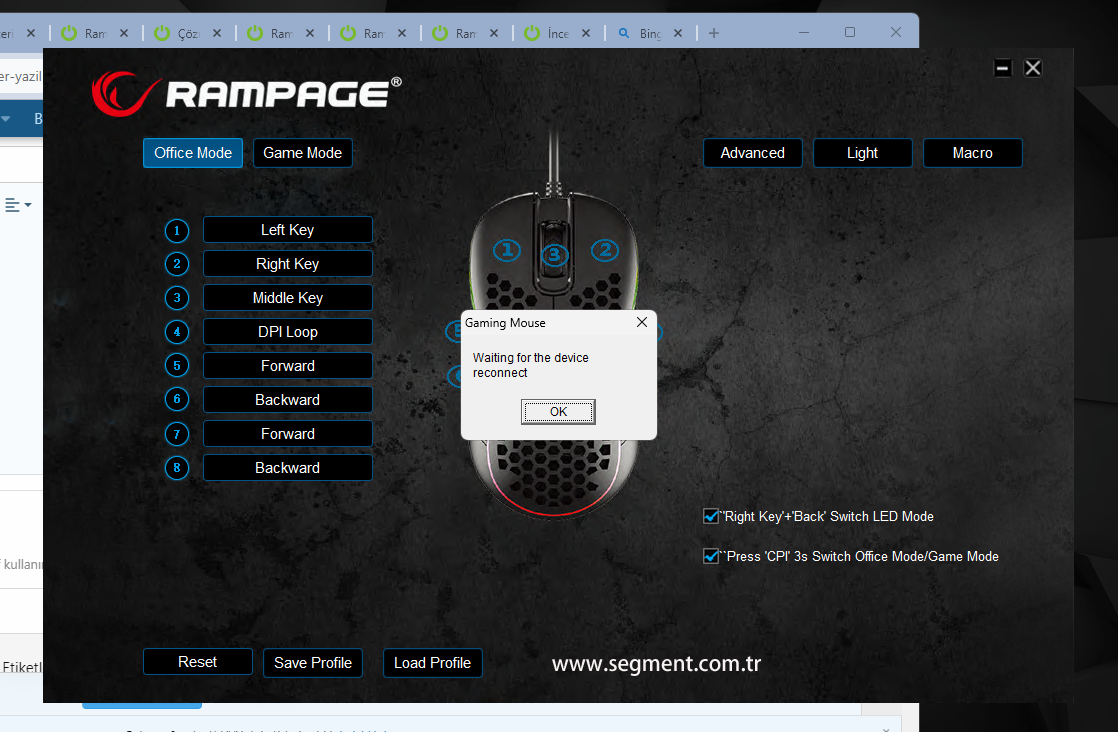Click the numbered circle 4 icon beside DPI Loop
This screenshot has width=1118, height=732.
click(177, 332)
